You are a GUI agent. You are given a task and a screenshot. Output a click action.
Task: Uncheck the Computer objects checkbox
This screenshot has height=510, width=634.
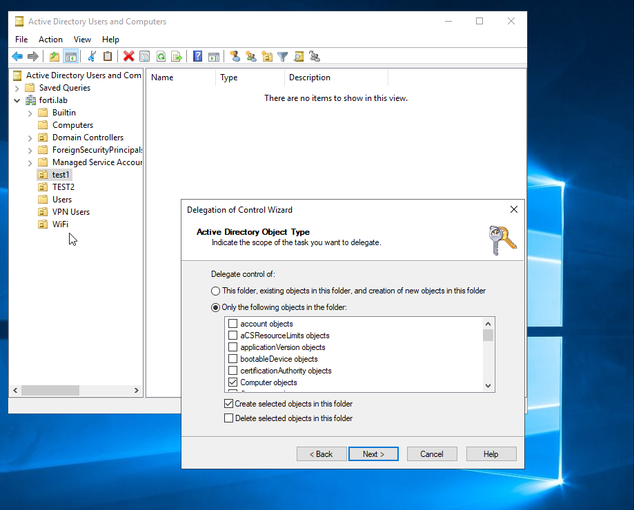pos(233,382)
